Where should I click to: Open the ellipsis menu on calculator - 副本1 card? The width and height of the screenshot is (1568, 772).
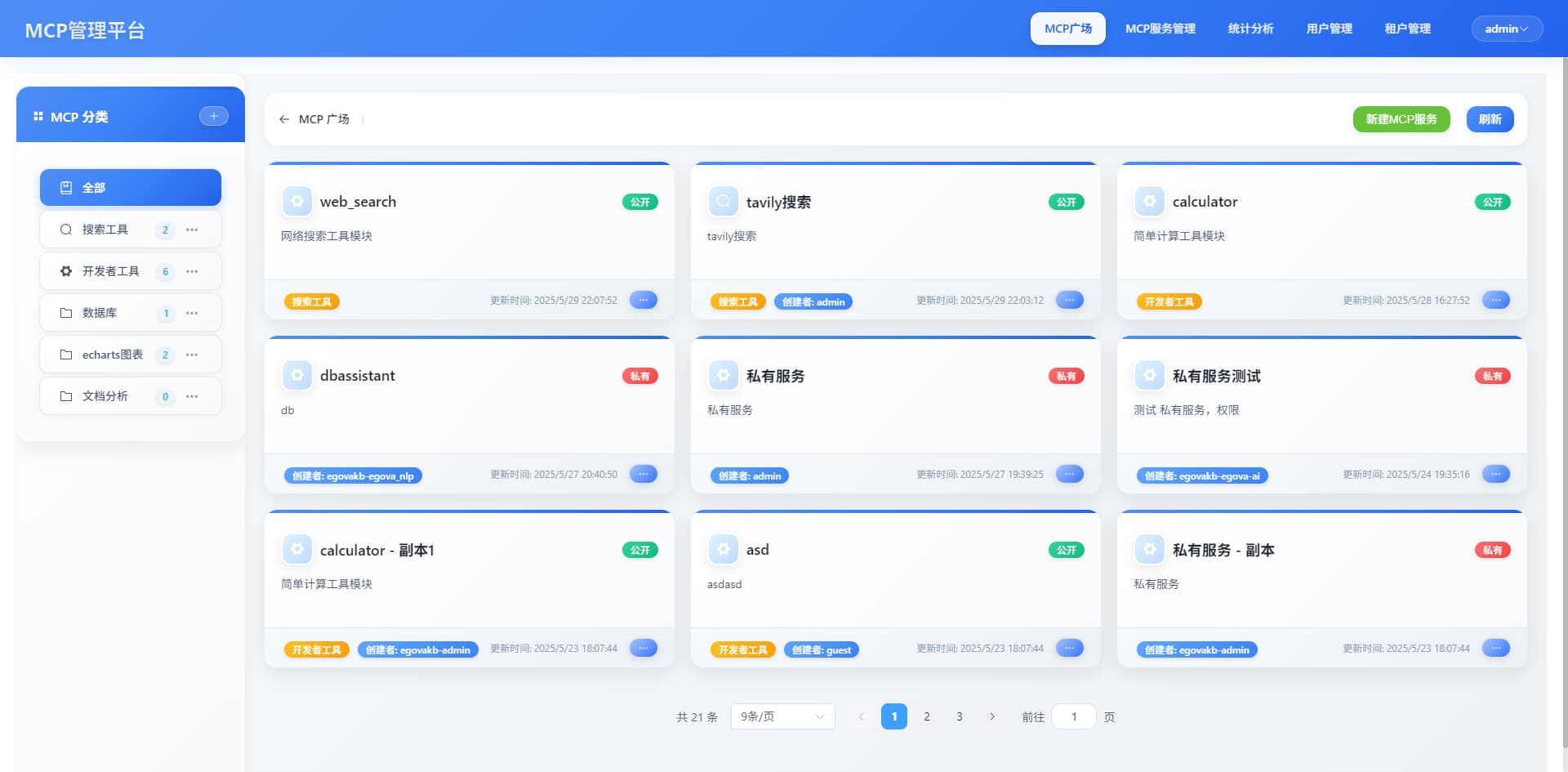(x=644, y=648)
